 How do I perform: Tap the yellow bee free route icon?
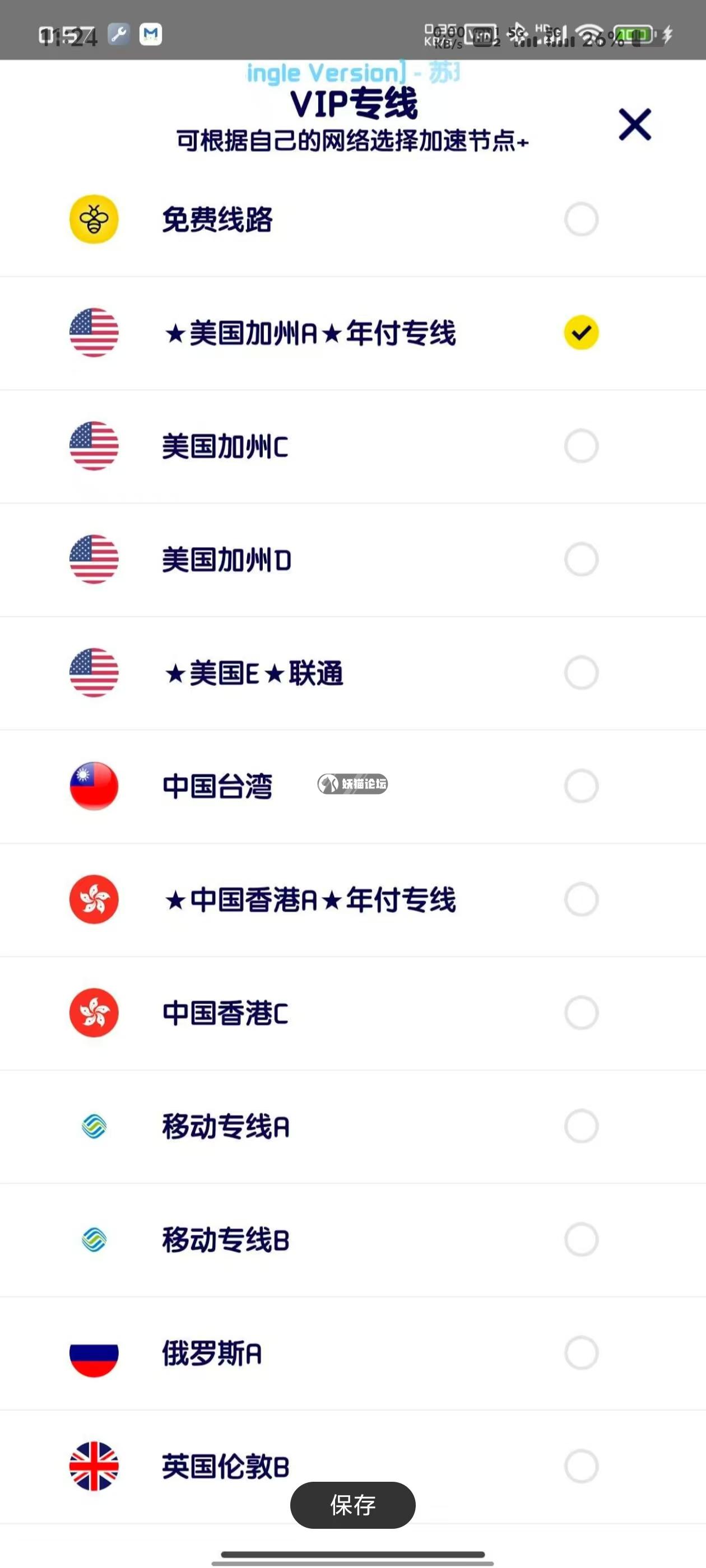click(x=94, y=219)
